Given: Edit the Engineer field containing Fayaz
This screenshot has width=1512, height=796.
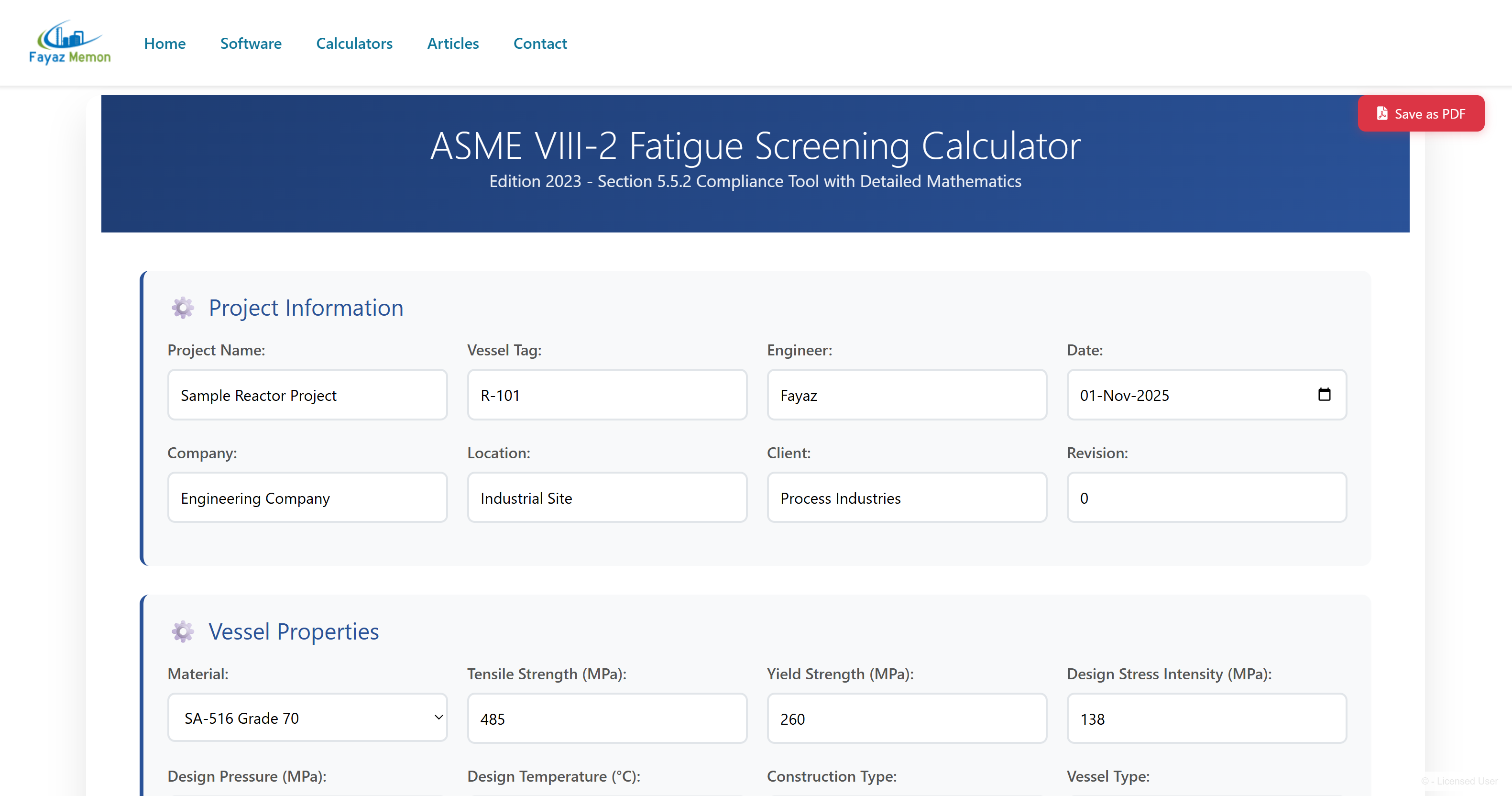Looking at the screenshot, I should [x=906, y=395].
